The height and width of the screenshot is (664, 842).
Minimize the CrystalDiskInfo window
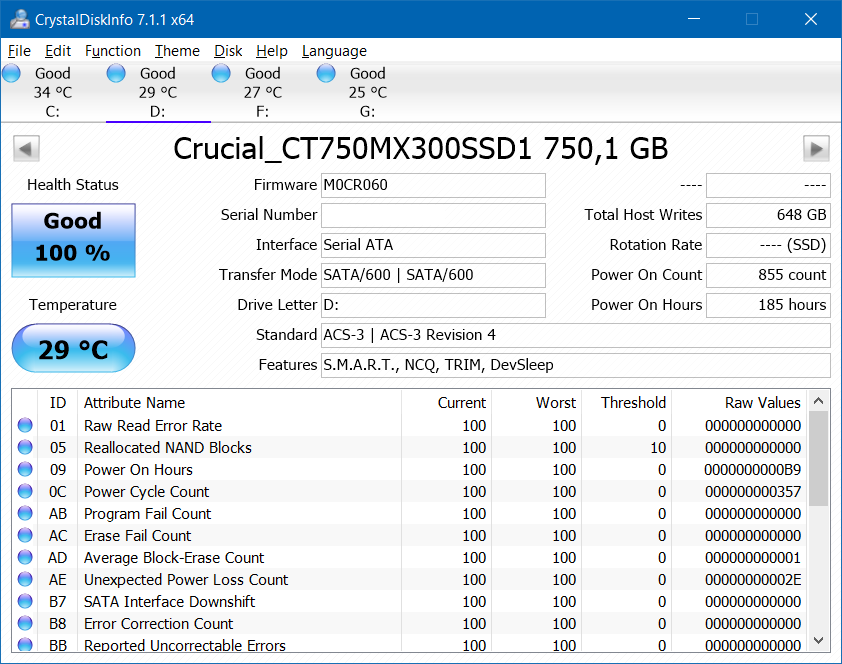694,19
